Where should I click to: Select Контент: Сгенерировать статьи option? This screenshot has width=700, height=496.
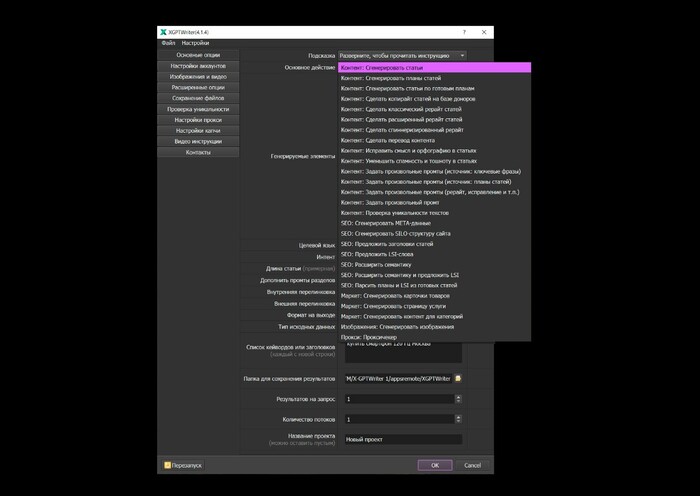(x=434, y=68)
